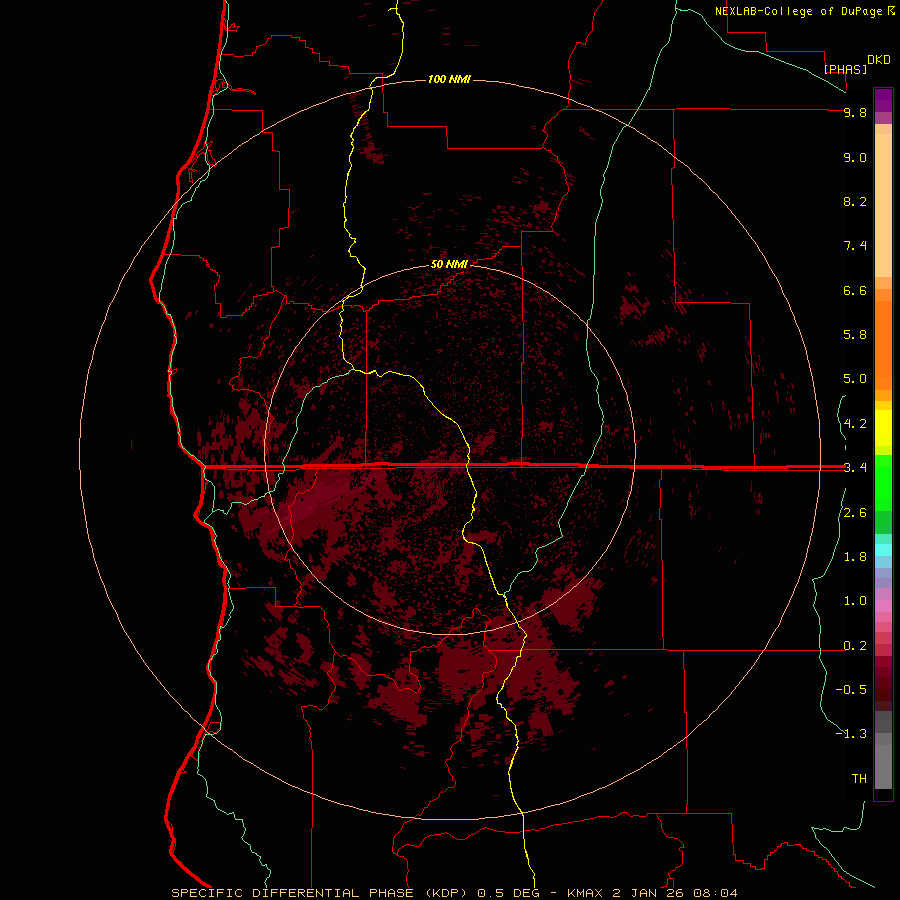Click the [PHAS] units label

[845, 69]
